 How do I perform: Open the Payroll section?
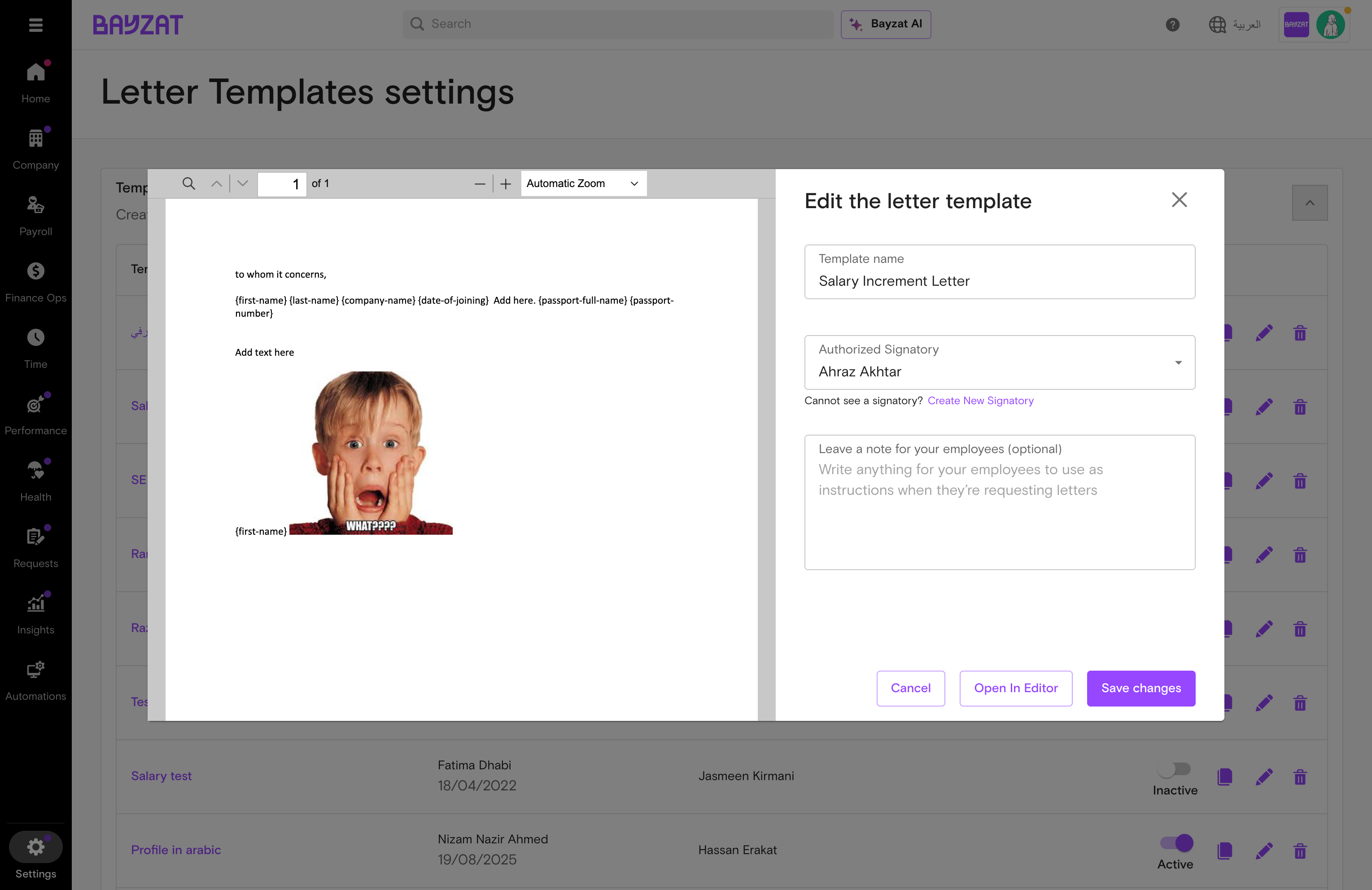point(36,216)
